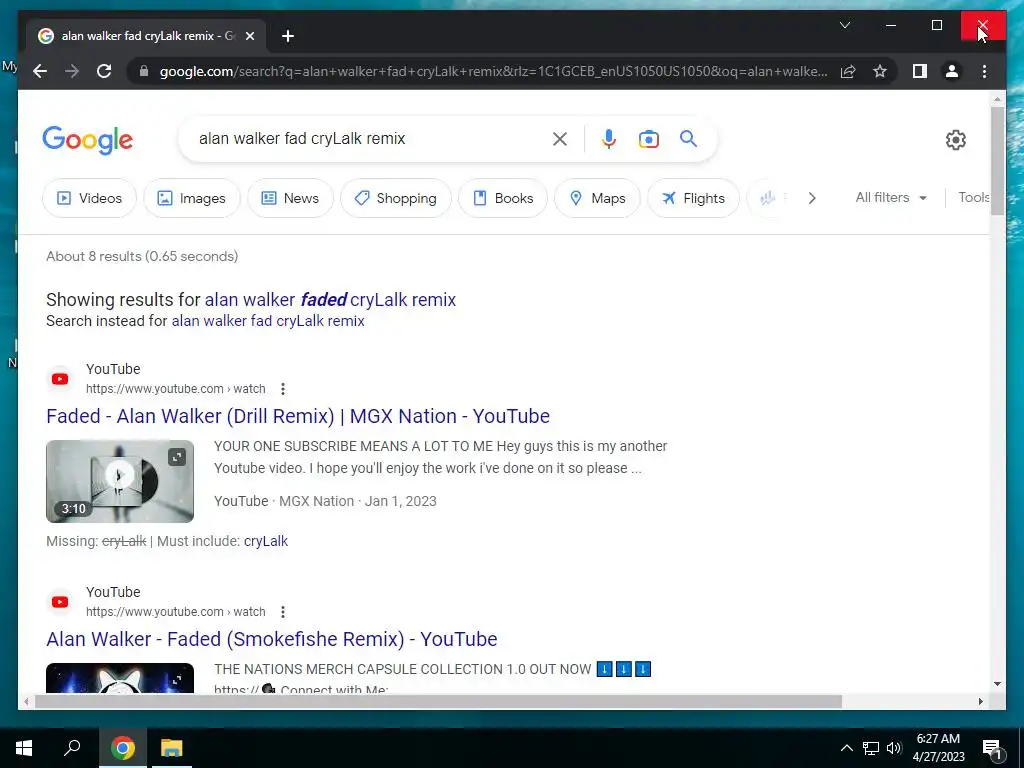The height and width of the screenshot is (768, 1024).
Task: Open File Explorer from the taskbar
Action: pos(172,748)
